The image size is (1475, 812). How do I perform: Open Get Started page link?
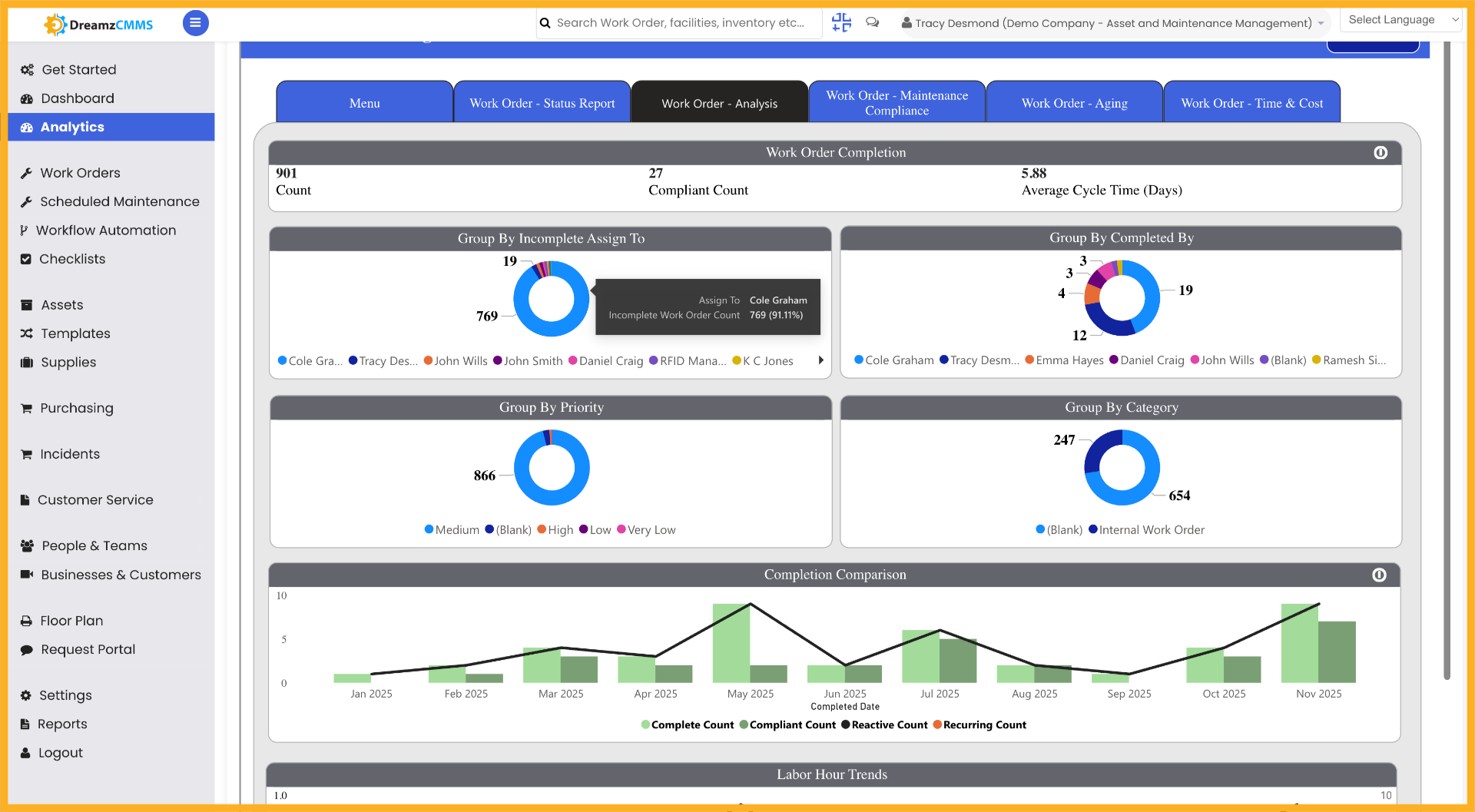click(x=79, y=70)
